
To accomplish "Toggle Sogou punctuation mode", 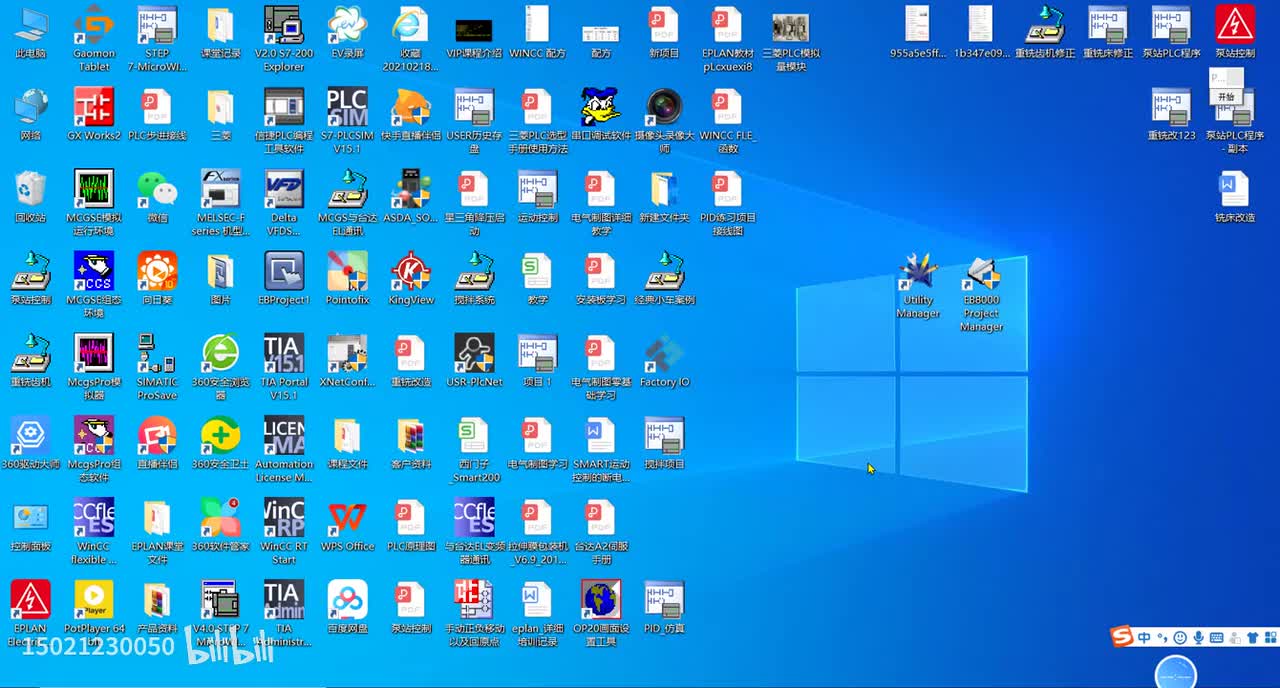I will 1162,638.
